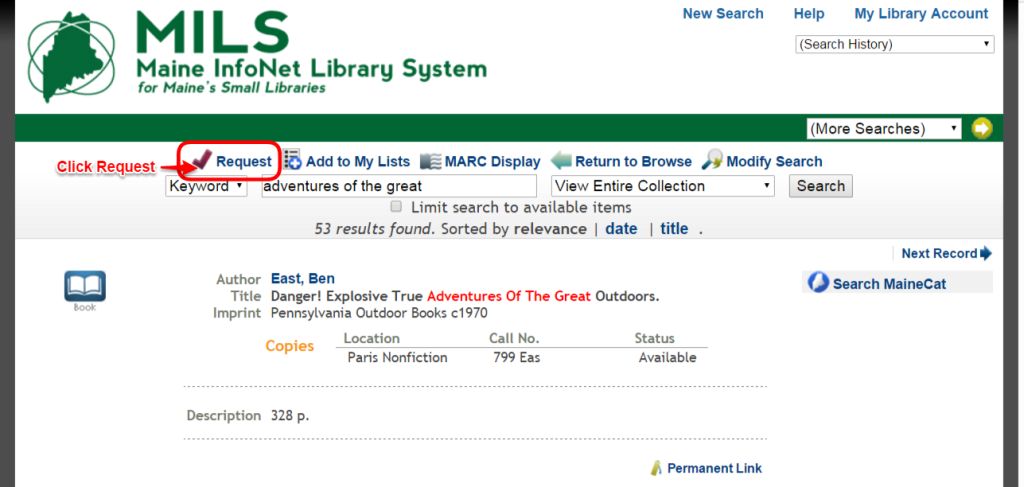The height and width of the screenshot is (487, 1024).
Task: Click the Search button
Action: coord(820,186)
